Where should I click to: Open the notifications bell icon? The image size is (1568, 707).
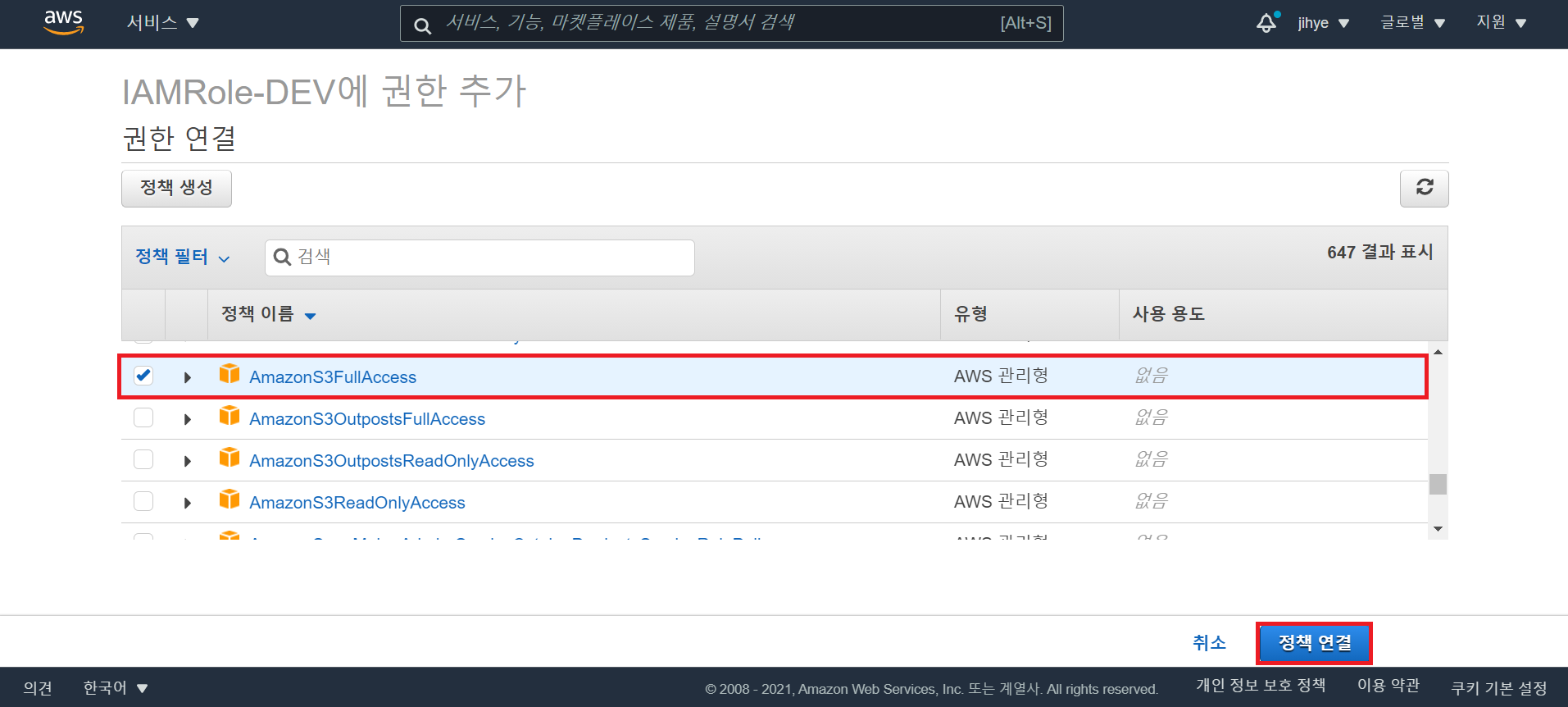[x=1267, y=23]
